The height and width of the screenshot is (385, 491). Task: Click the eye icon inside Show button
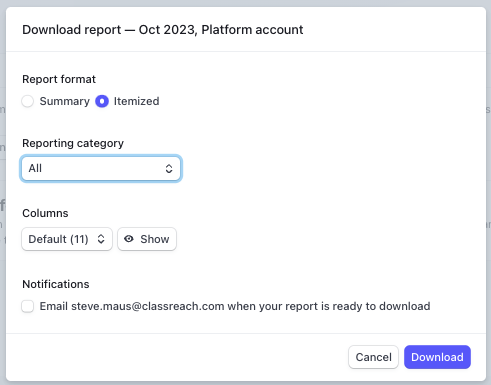129,239
